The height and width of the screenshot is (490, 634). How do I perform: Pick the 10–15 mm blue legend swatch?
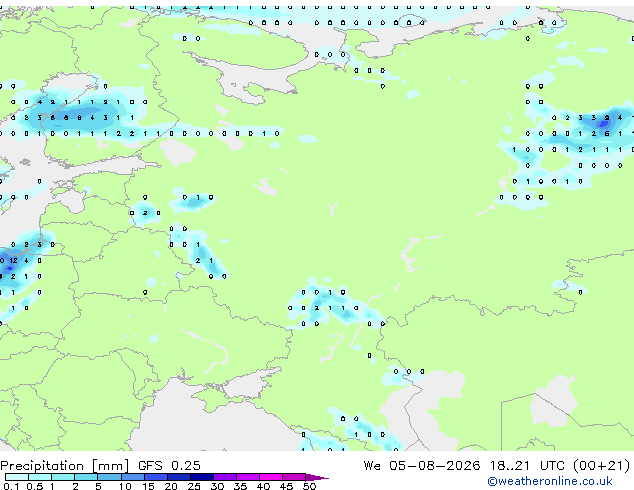coord(132,477)
